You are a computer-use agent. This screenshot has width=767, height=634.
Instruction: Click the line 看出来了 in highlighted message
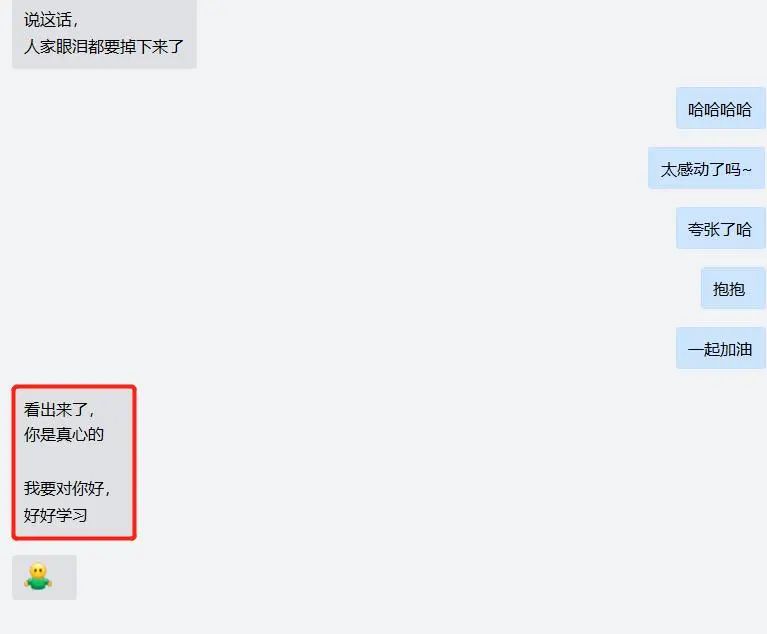[x=59, y=409]
